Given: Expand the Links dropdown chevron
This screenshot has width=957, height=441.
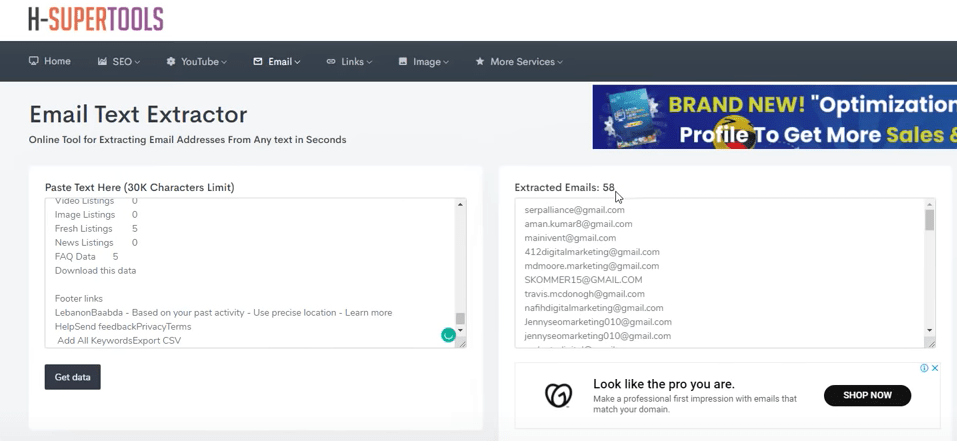Looking at the screenshot, I should coord(369,62).
